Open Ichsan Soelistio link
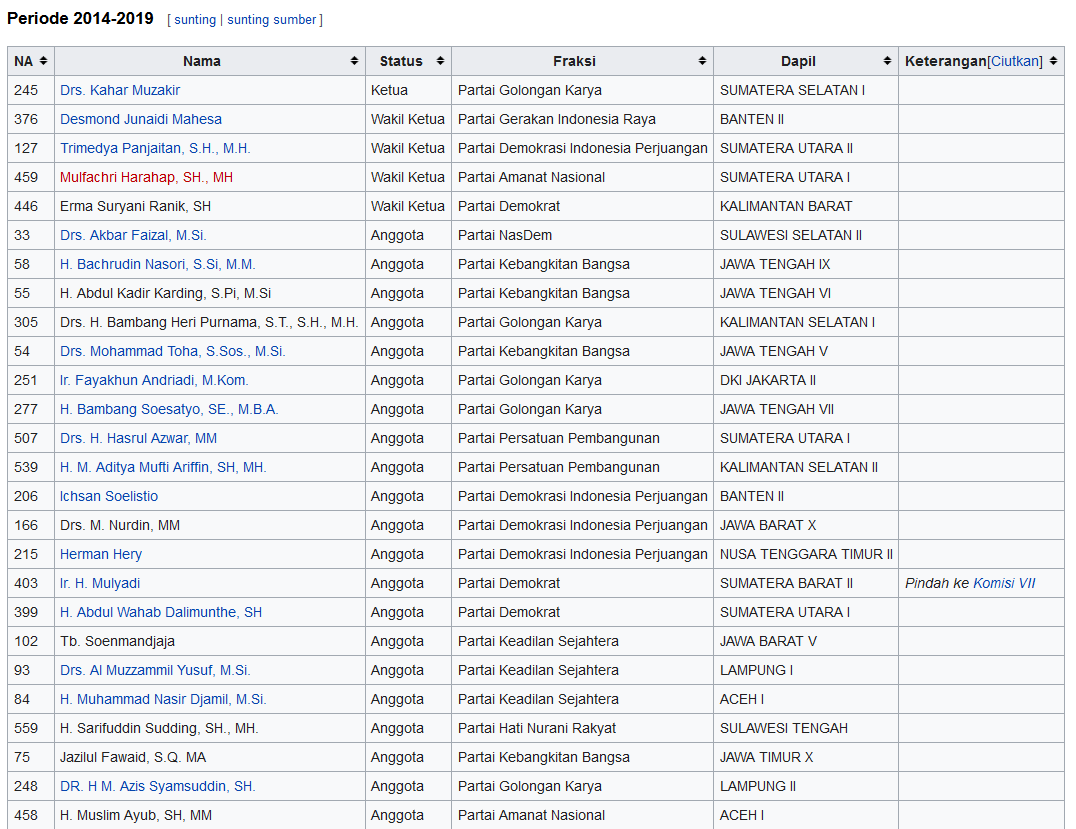This screenshot has width=1076, height=829. point(108,496)
